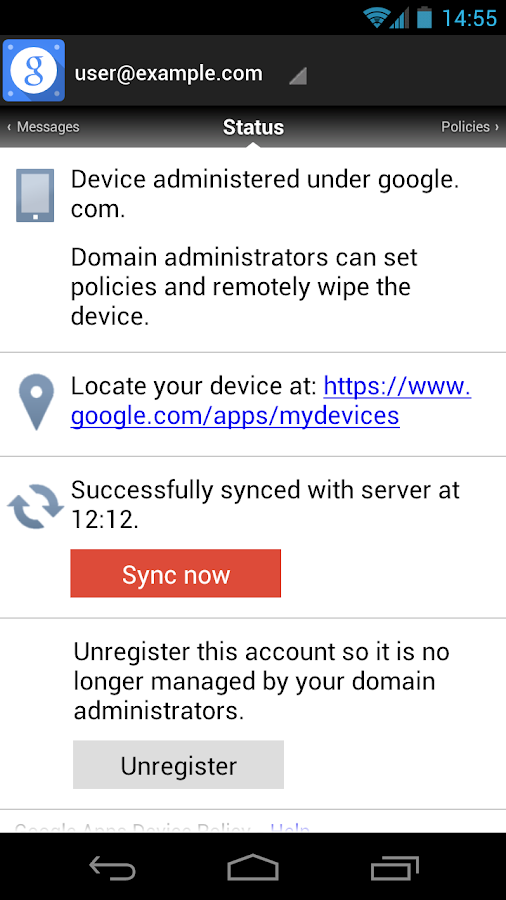506x900 pixels.
Task: Tap the device administered under google.com text
Action: pos(265,195)
